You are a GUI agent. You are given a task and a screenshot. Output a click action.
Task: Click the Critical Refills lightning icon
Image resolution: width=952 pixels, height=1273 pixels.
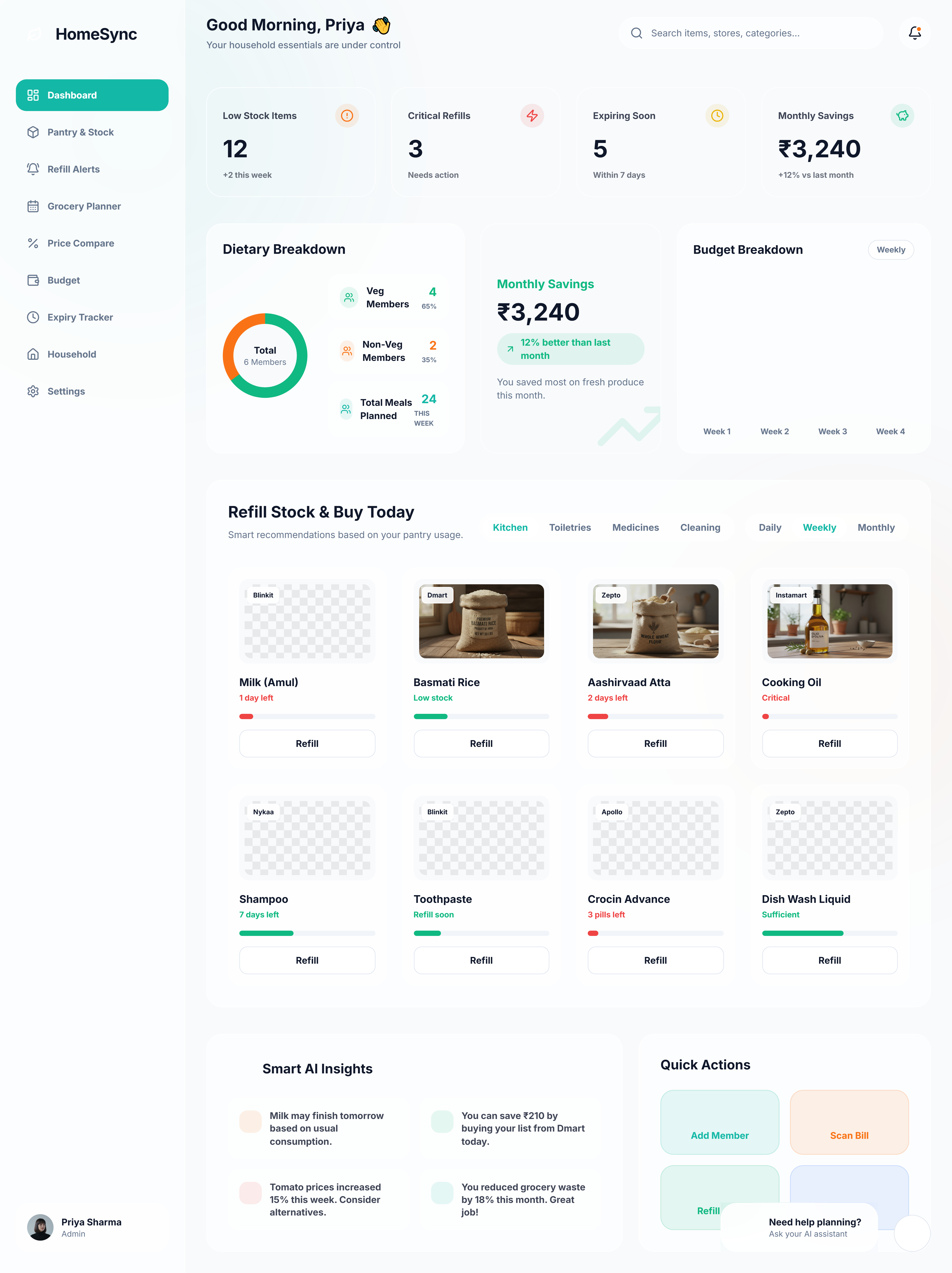(x=532, y=116)
